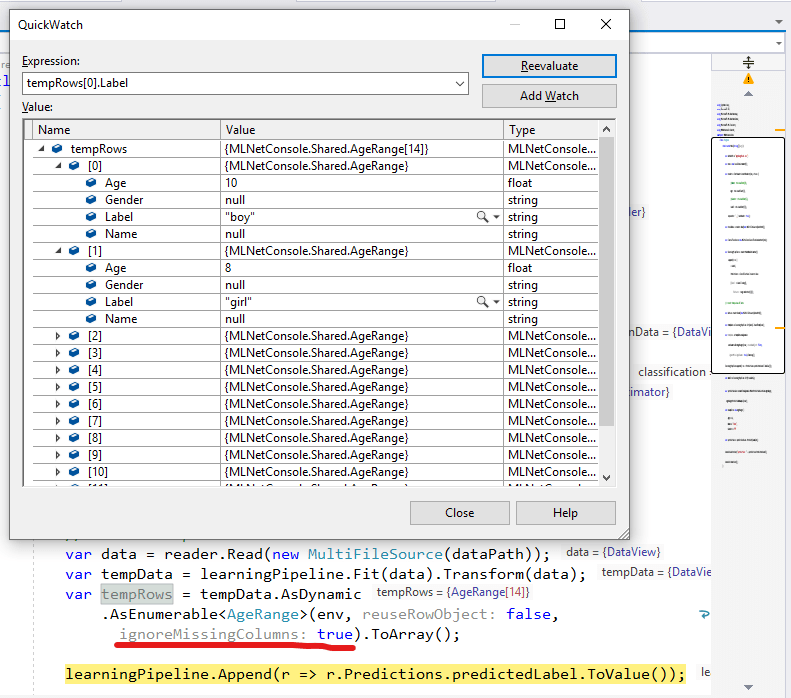Click the editor split window handle icon
This screenshot has width=791, height=698.
[x=748, y=63]
